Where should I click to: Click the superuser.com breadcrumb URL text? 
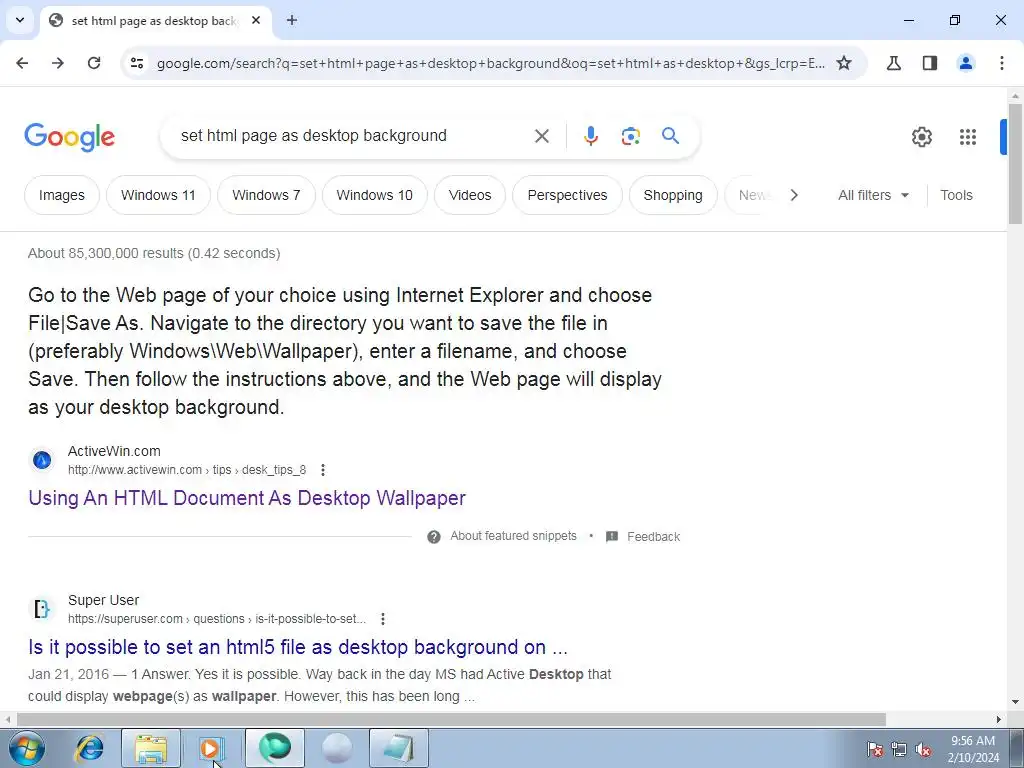pos(217,618)
